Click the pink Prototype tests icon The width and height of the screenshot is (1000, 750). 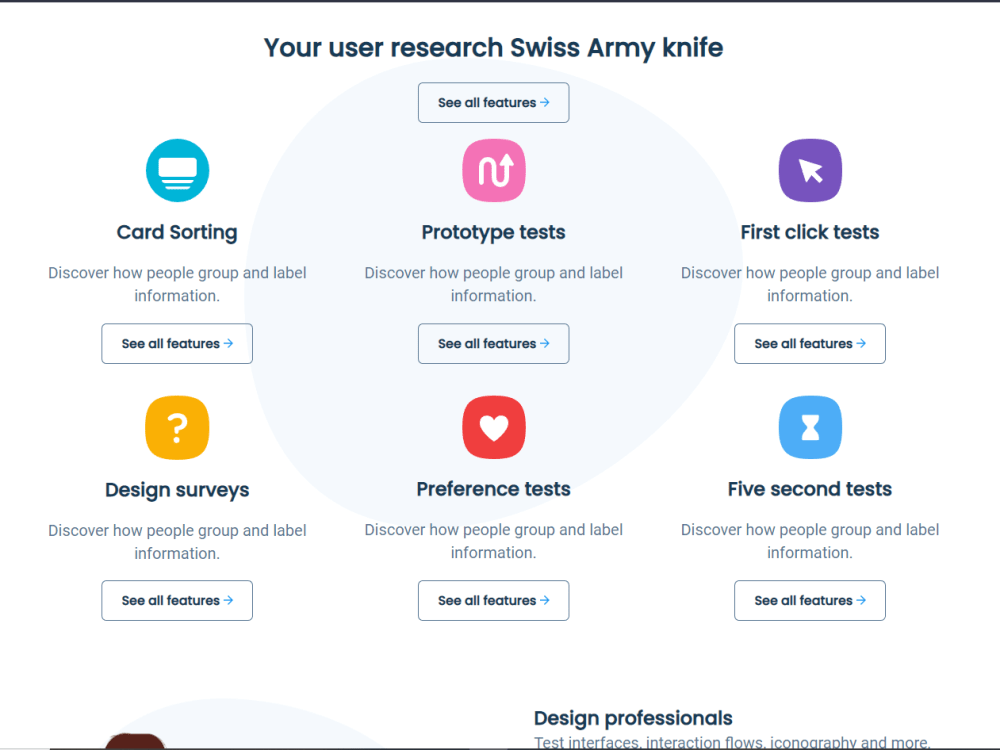click(x=494, y=170)
